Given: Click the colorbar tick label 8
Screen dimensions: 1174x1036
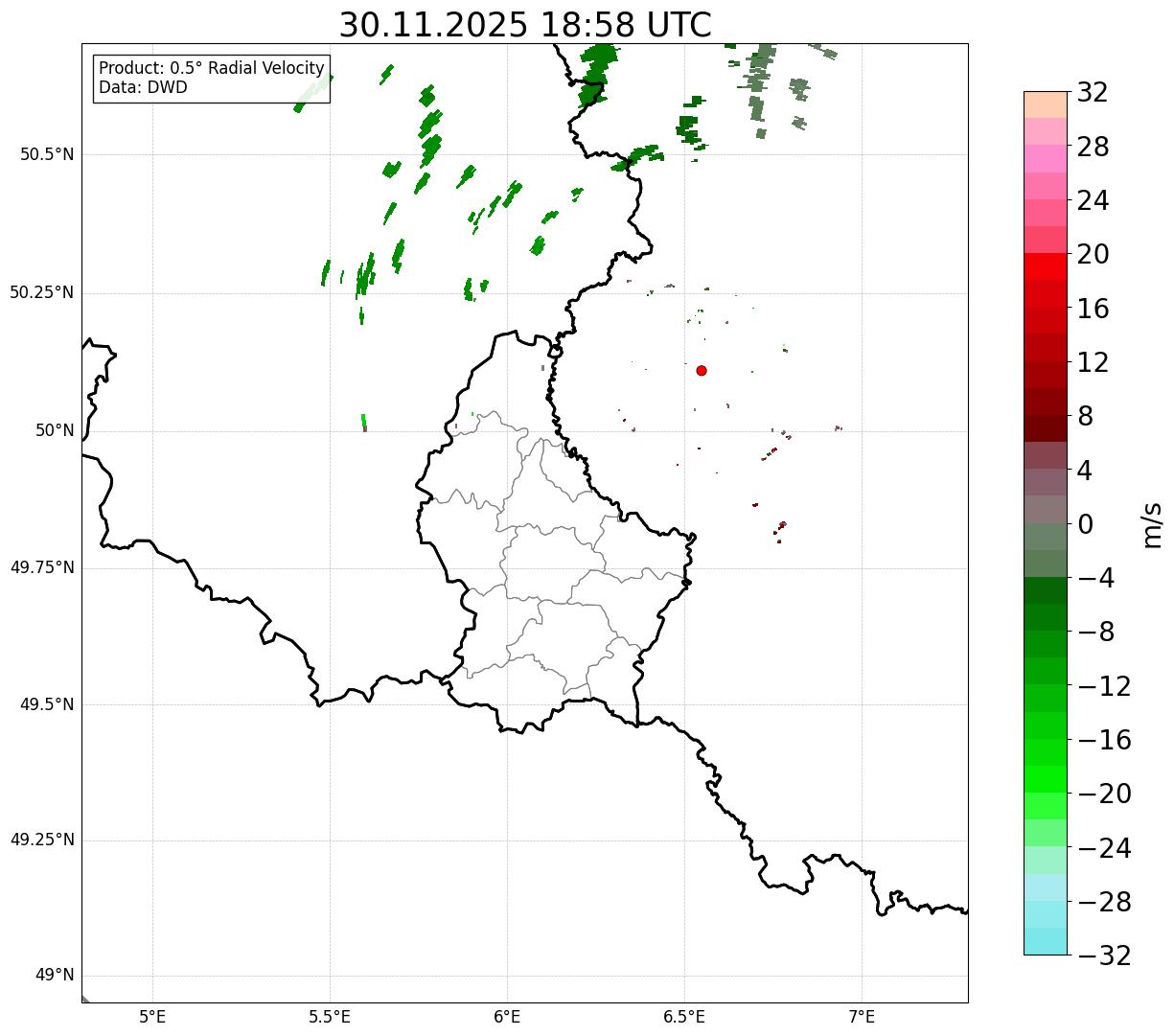Looking at the screenshot, I should (x=1085, y=417).
